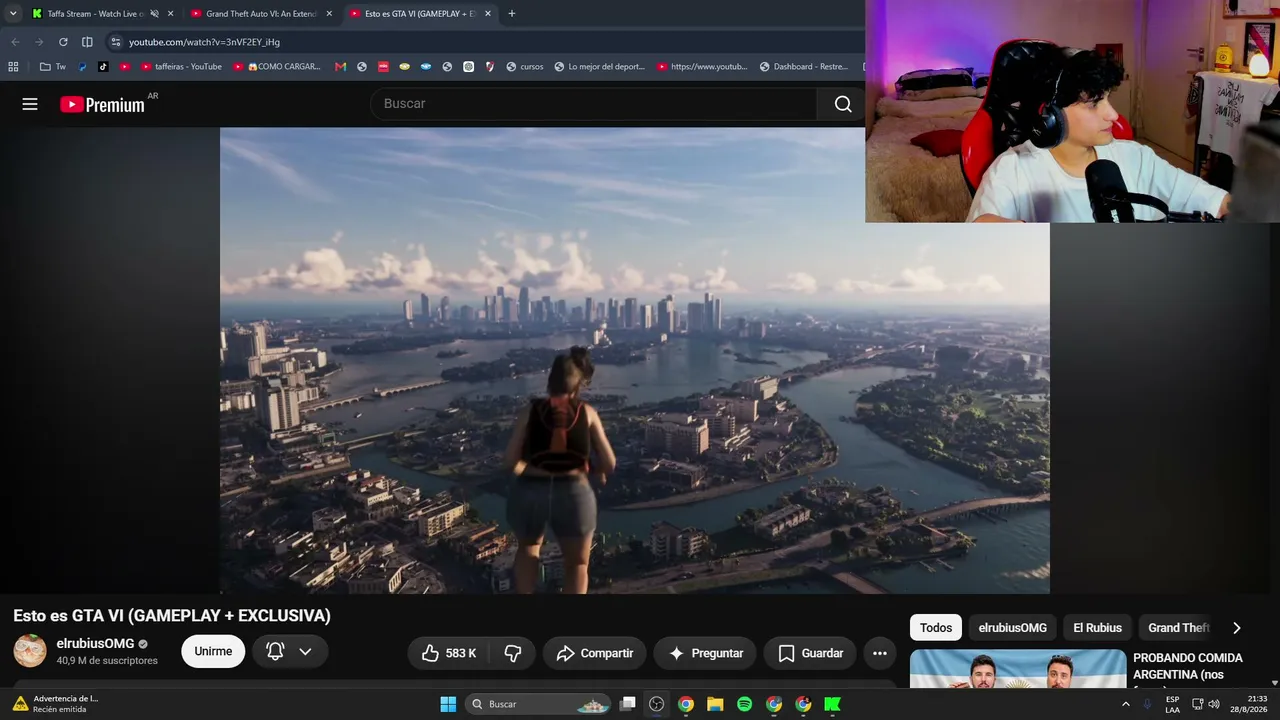Open a new browser tab

point(512,14)
